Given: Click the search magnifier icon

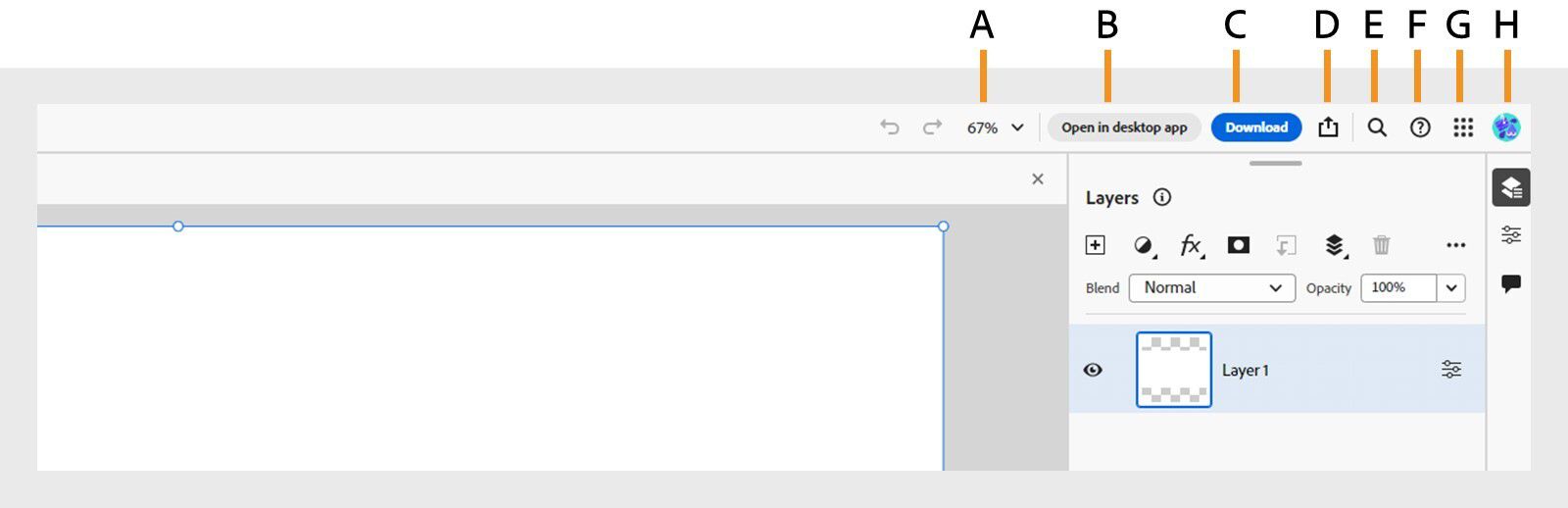Looking at the screenshot, I should [x=1377, y=127].
